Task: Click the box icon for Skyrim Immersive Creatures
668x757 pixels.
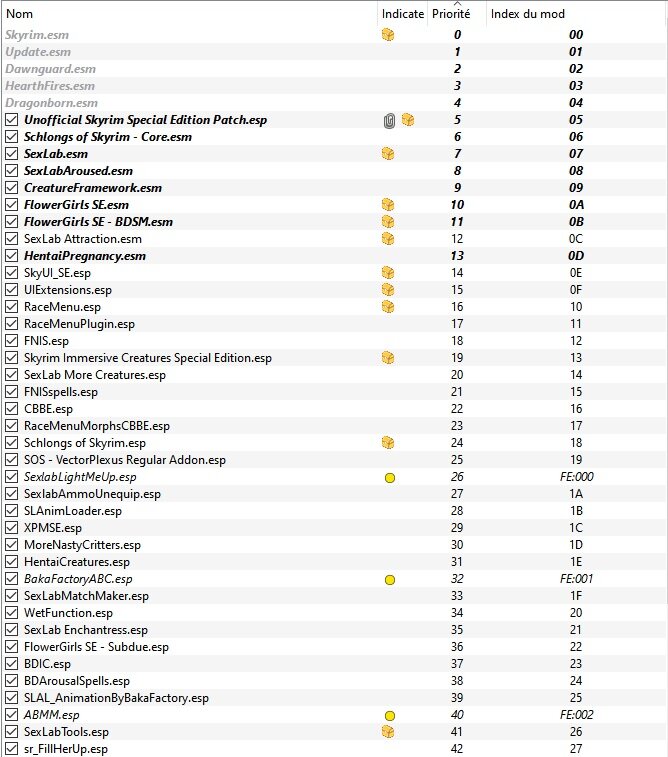Action: pos(388,358)
